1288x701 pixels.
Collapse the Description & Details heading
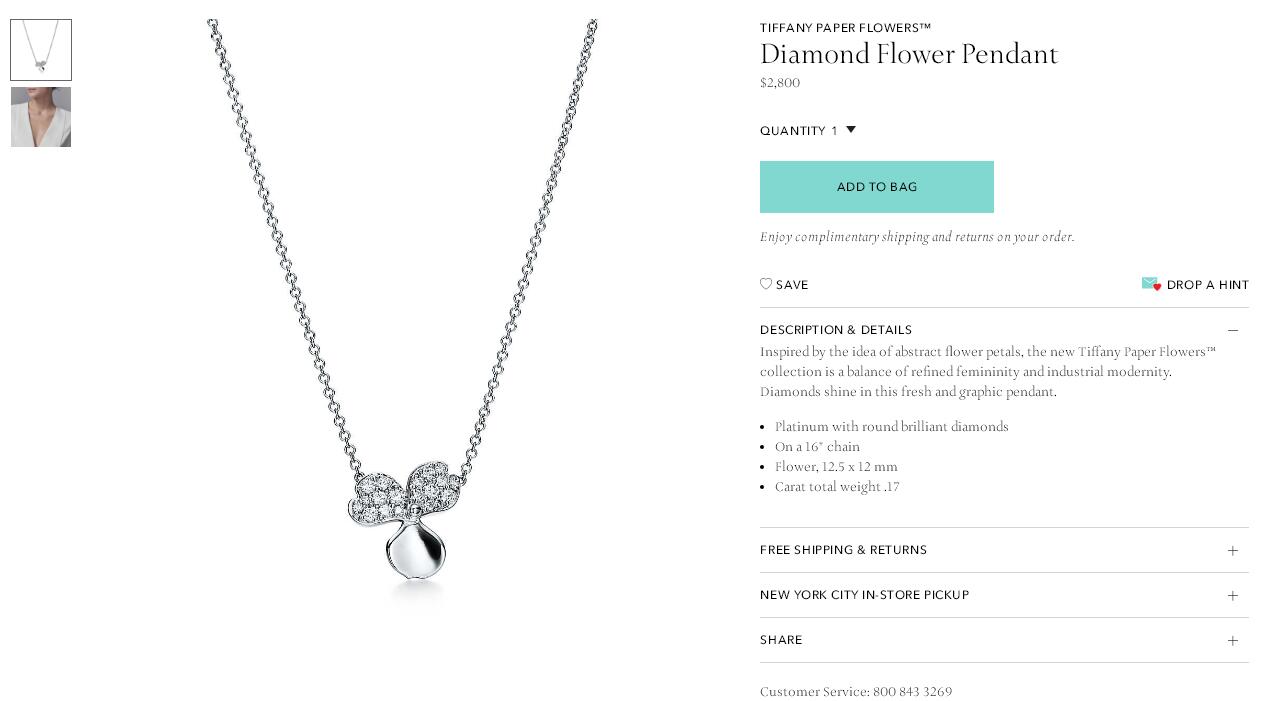pyautogui.click(x=836, y=330)
